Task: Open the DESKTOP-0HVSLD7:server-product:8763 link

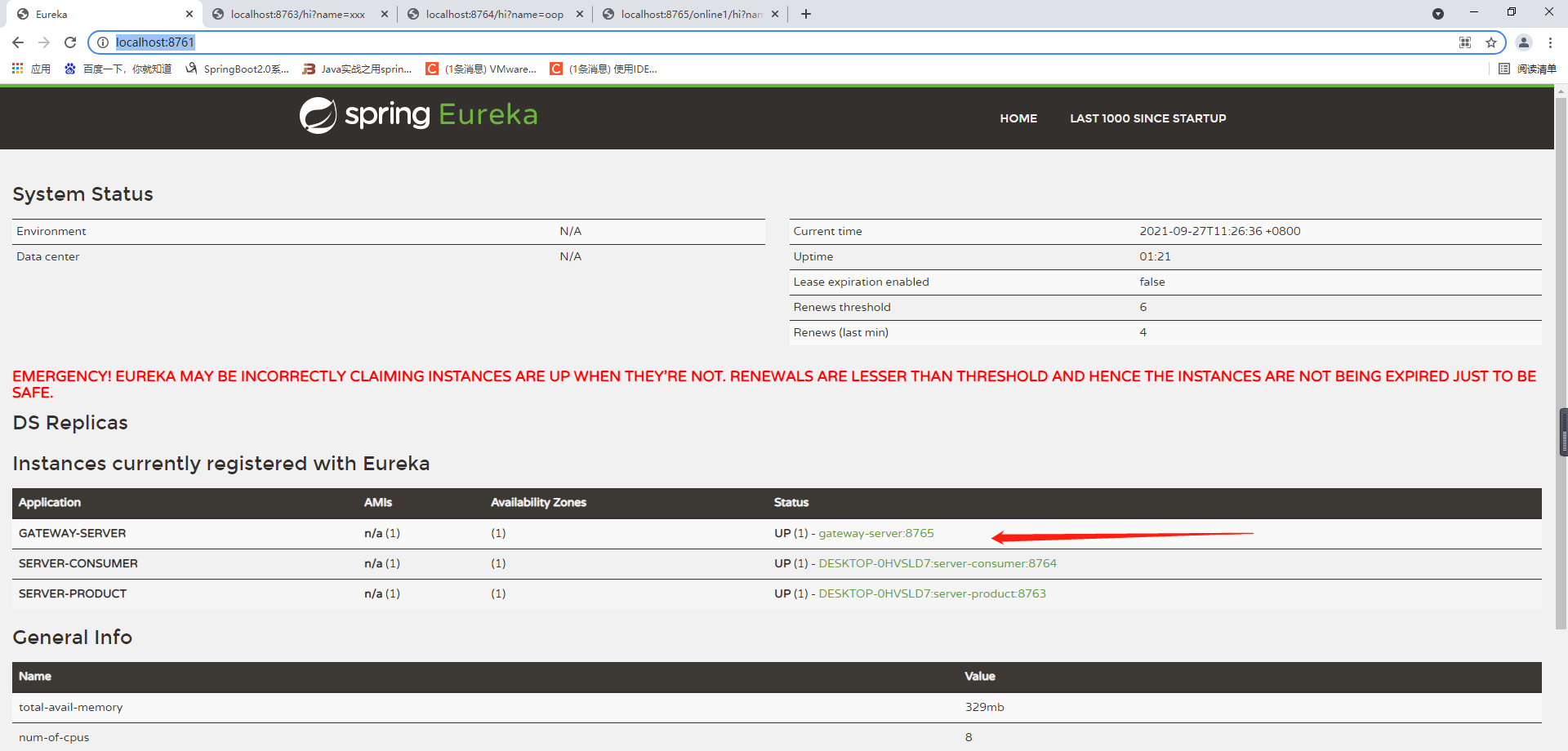Action: pyautogui.click(x=932, y=593)
